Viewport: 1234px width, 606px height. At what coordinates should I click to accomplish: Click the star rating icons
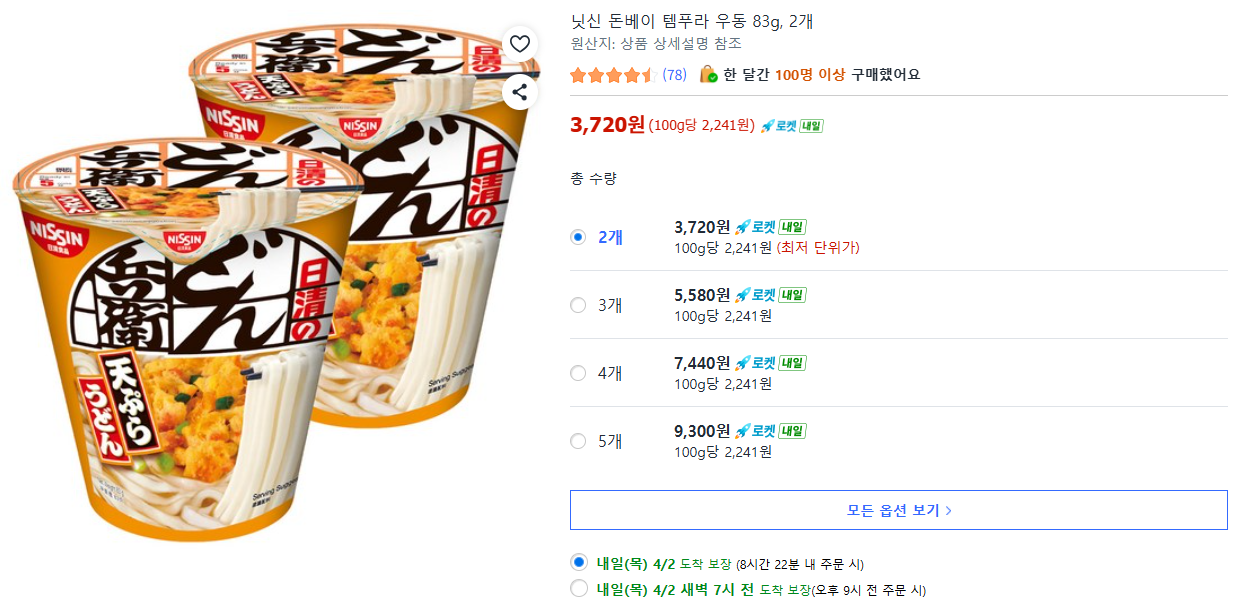(x=611, y=75)
